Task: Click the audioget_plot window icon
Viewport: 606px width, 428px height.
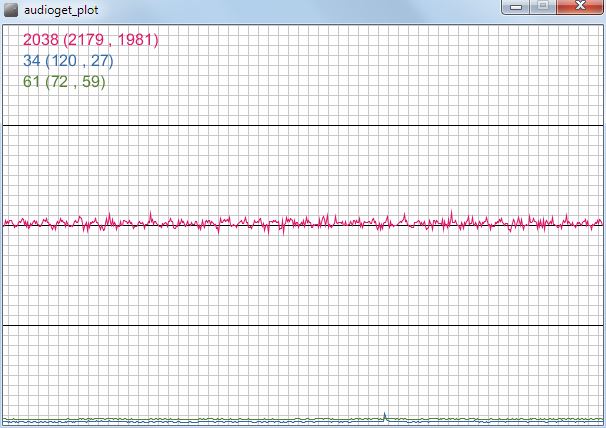Action: [11, 10]
